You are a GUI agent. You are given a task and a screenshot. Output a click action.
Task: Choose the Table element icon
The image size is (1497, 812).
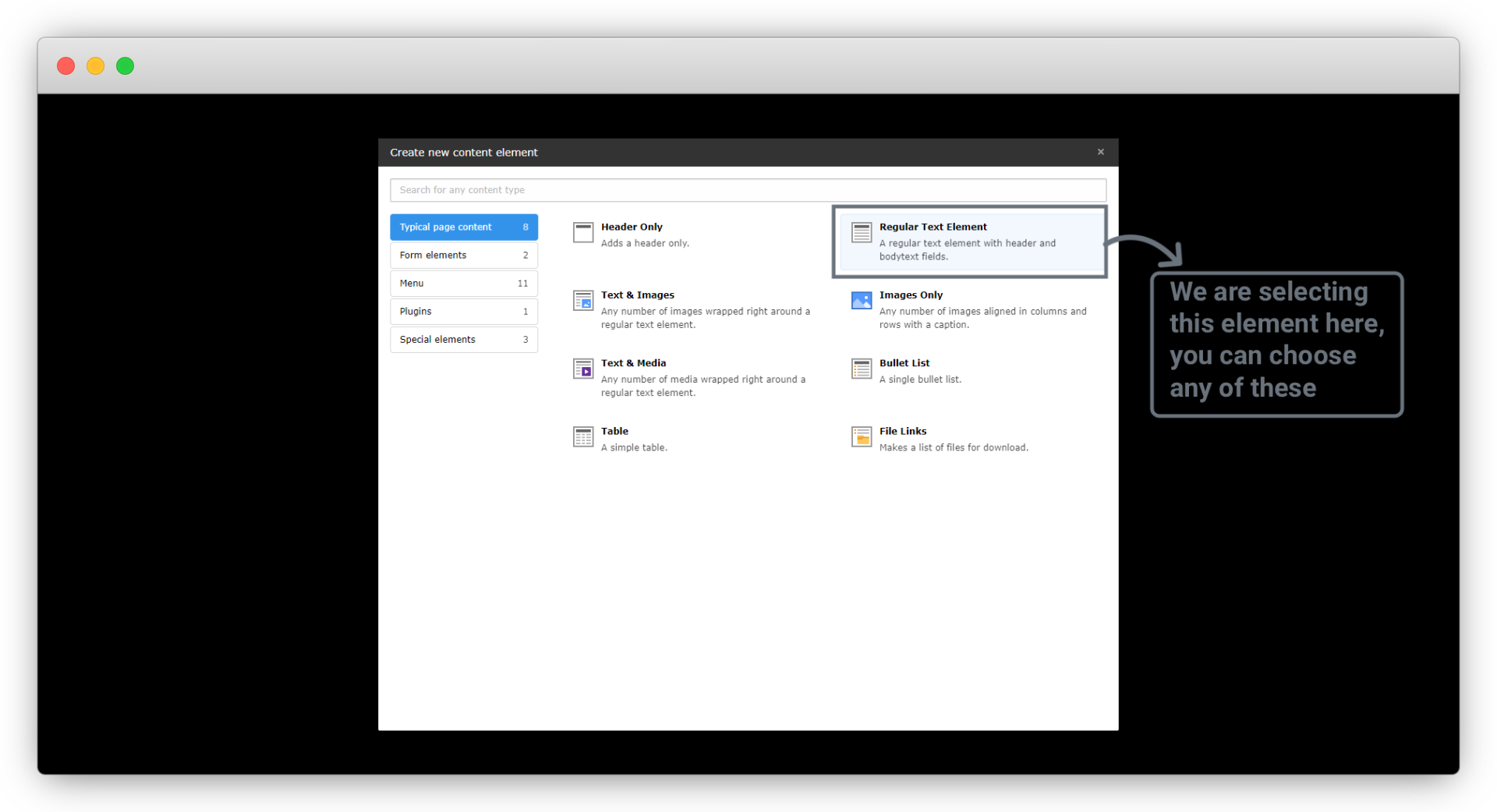[x=583, y=436]
